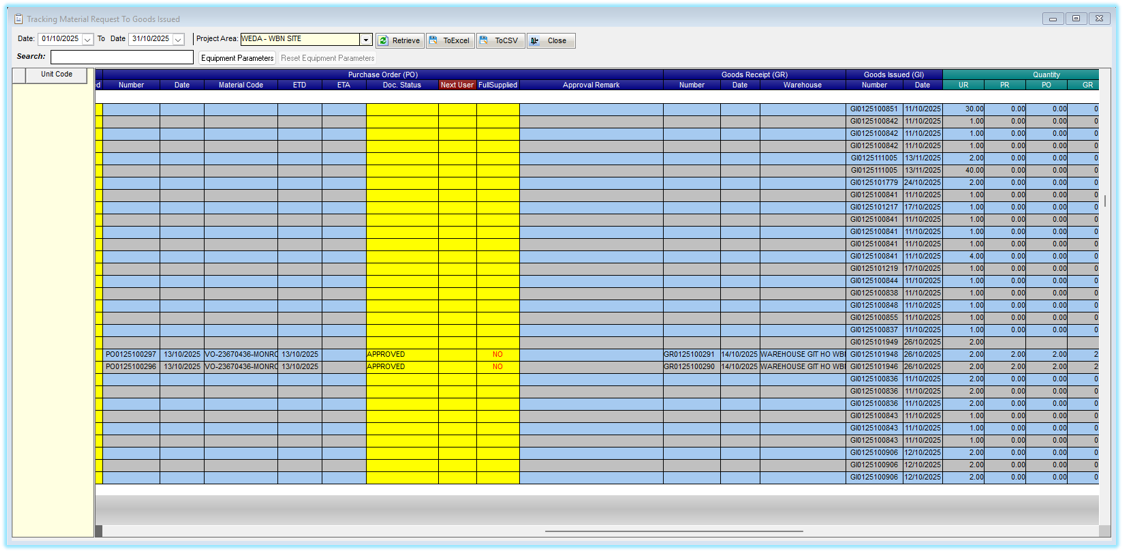Select purchase order cell PO0125100296
Screen dimensions: 1123x552
[x=131, y=367]
